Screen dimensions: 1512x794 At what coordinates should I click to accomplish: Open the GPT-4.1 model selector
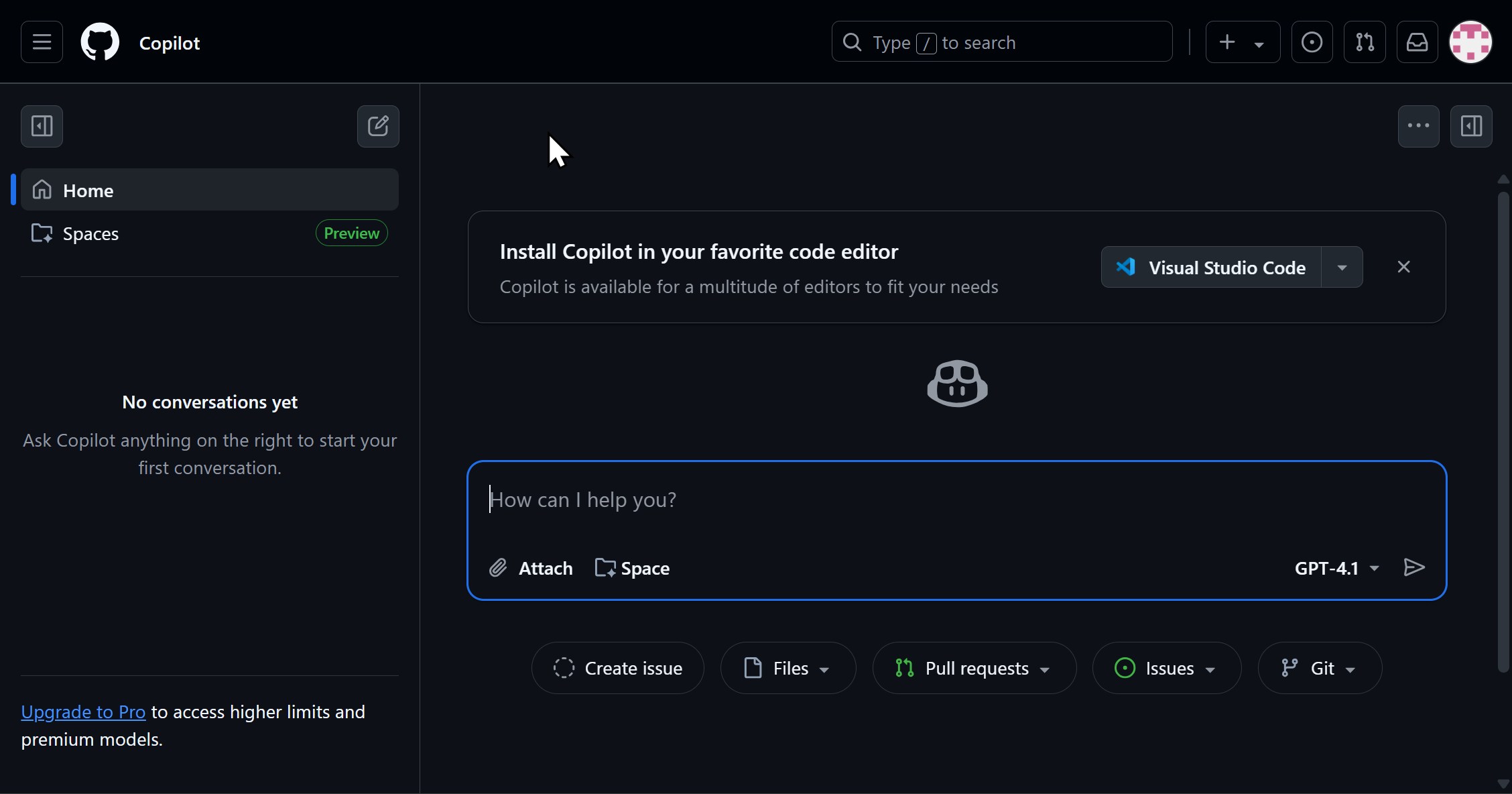tap(1336, 568)
